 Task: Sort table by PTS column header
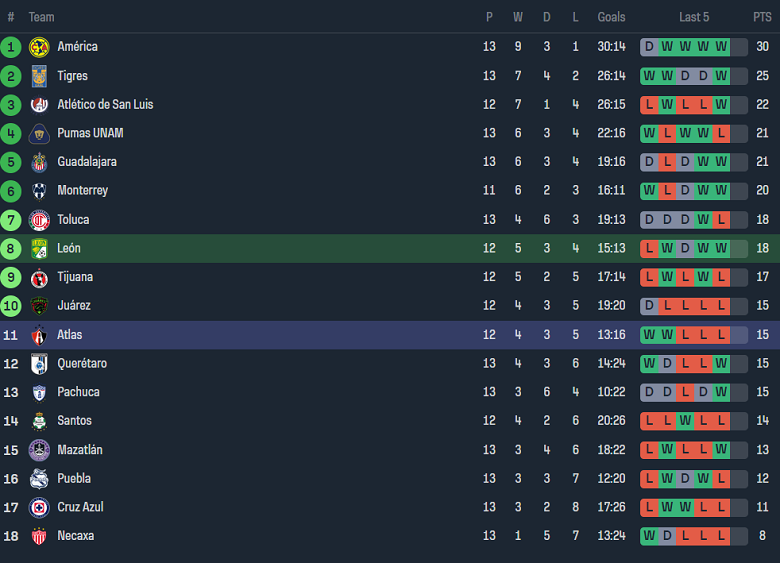pyautogui.click(x=762, y=17)
